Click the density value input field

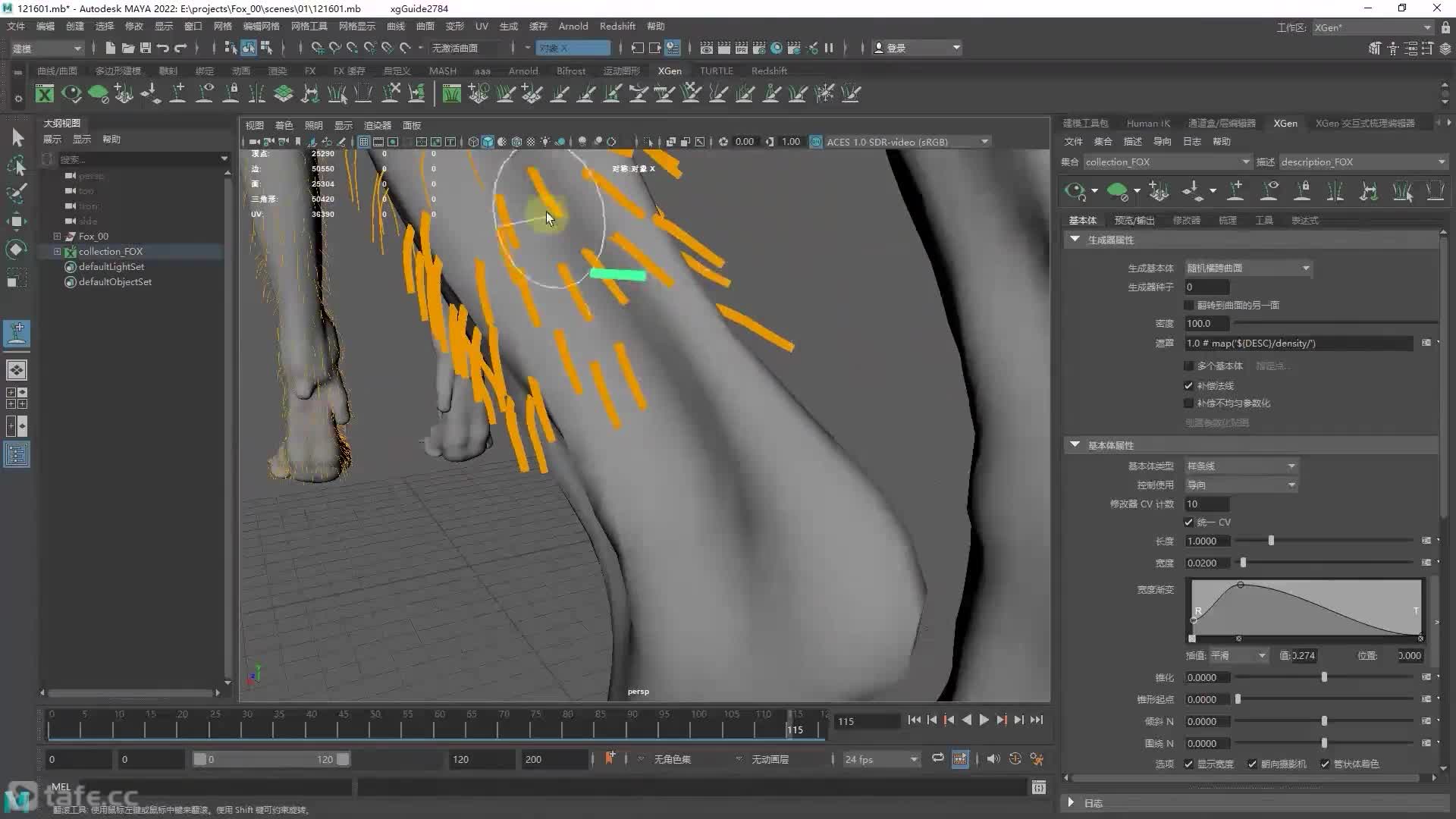1207,323
